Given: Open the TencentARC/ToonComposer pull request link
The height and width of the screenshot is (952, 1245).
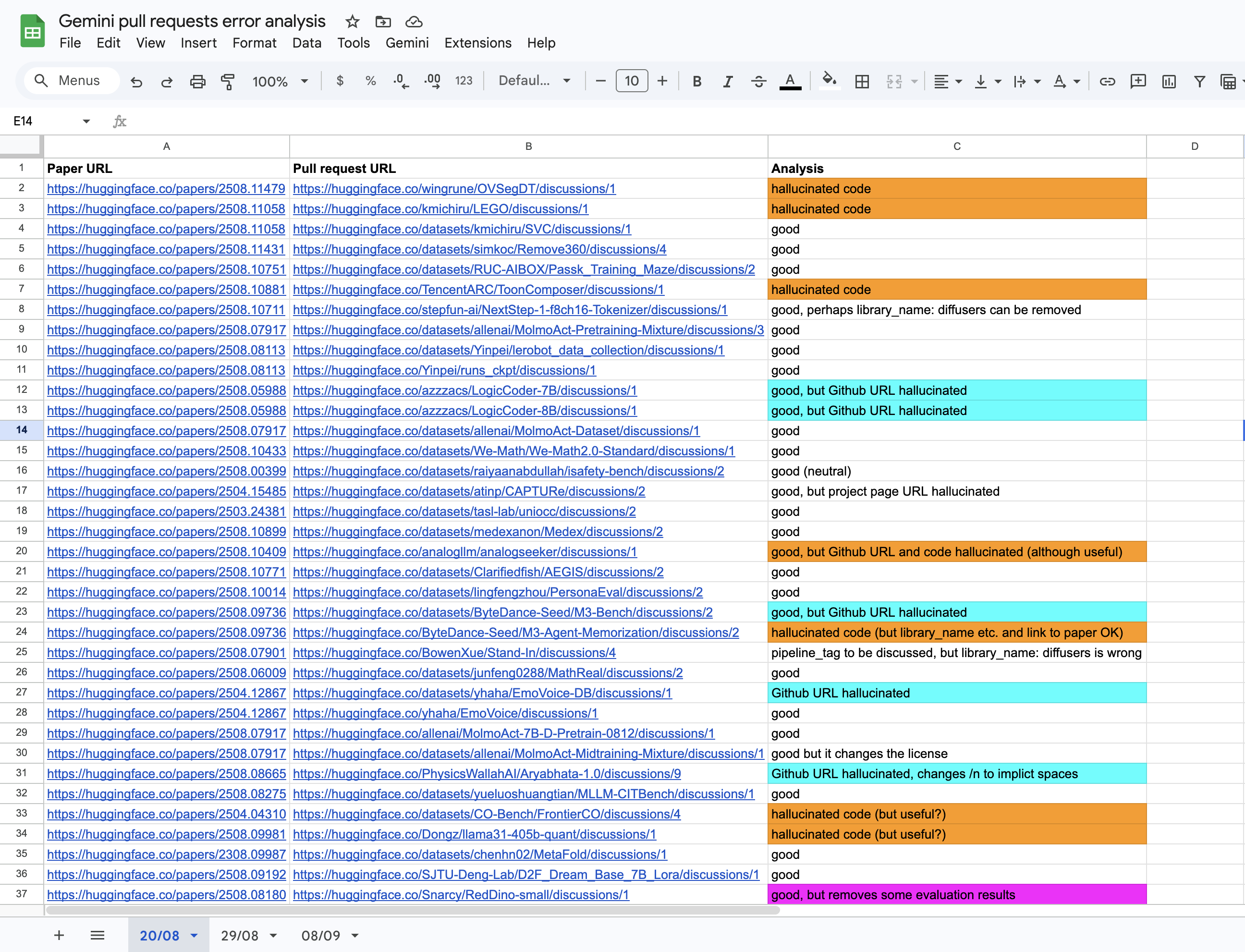Looking at the screenshot, I should tap(478, 290).
